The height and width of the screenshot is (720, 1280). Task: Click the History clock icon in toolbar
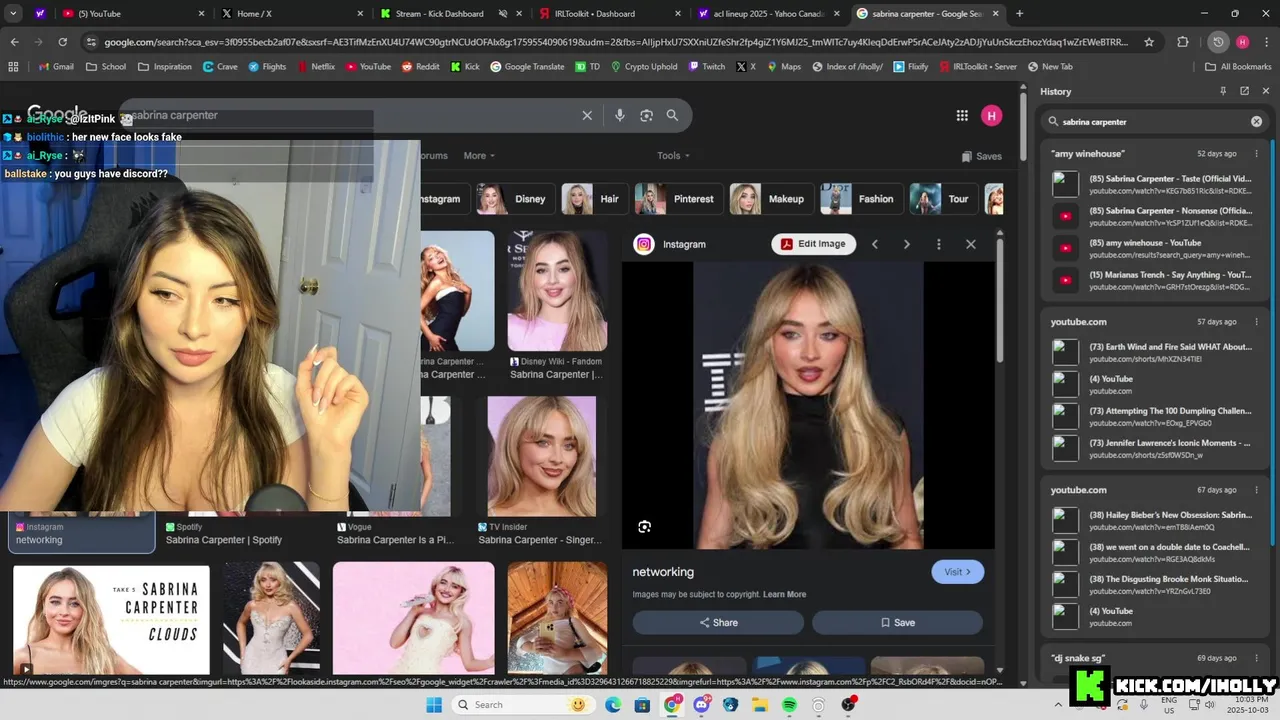1218,42
